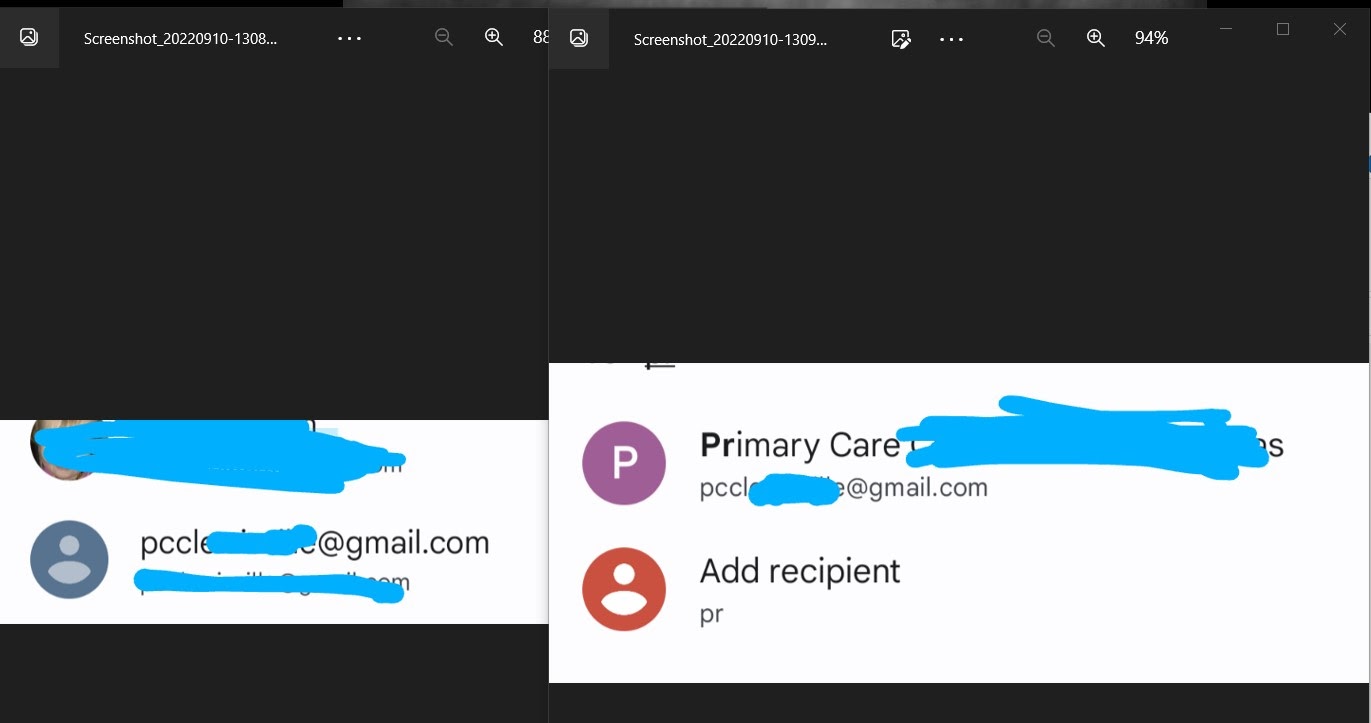The image size is (1371, 723).
Task: Click the grey person avatar in left image
Action: (70, 559)
